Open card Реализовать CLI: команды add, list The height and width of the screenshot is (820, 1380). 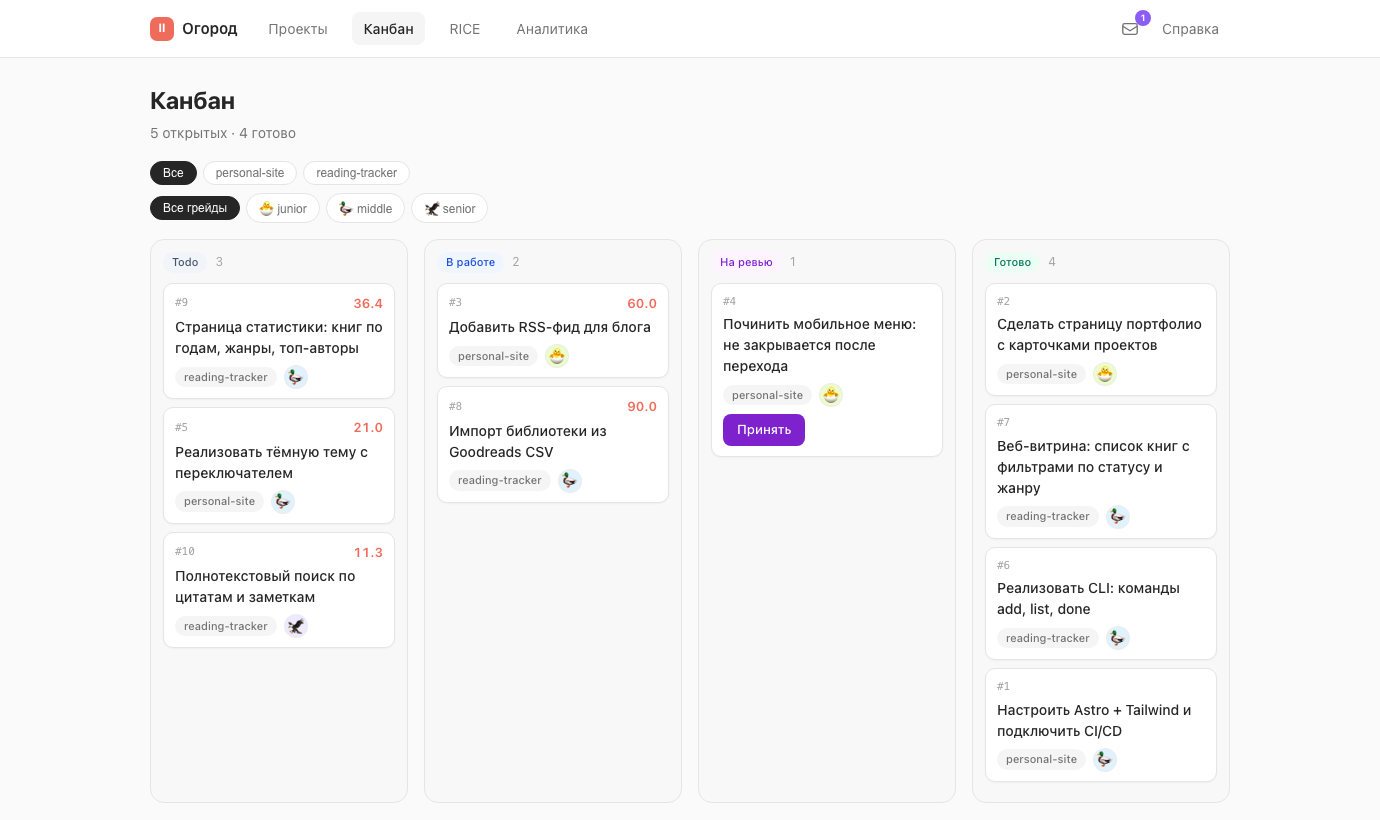(x=1101, y=603)
